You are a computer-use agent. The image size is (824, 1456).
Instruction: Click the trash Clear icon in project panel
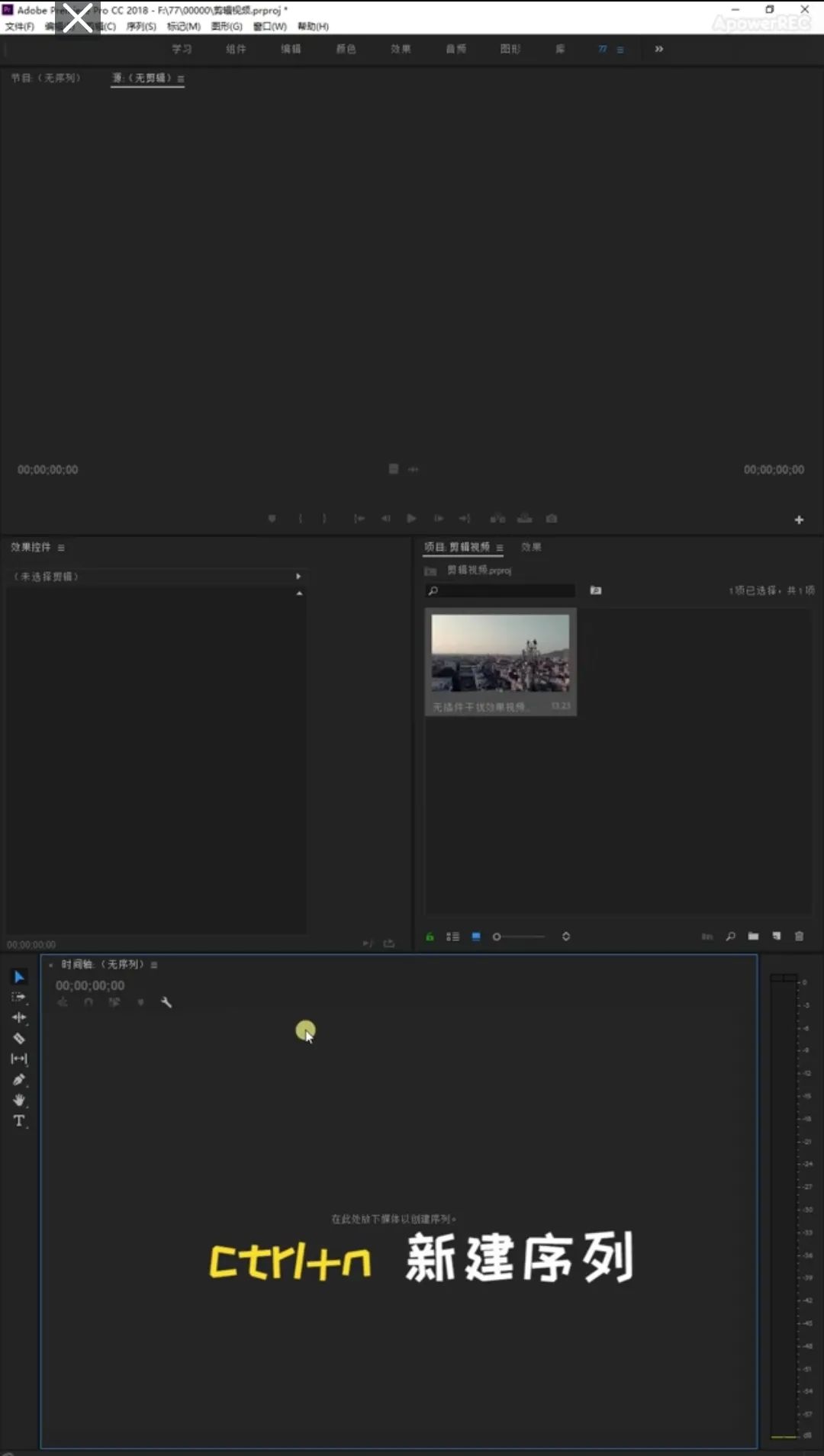[x=799, y=937]
